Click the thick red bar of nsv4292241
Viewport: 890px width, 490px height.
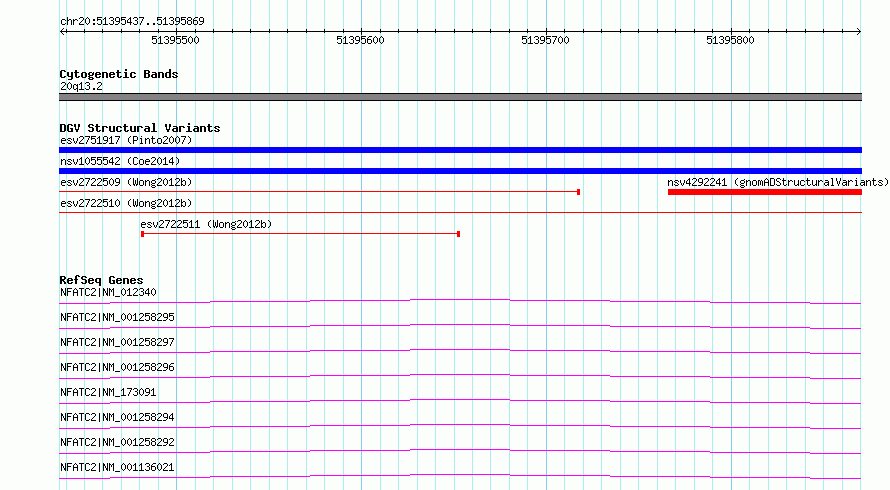pyautogui.click(x=765, y=192)
